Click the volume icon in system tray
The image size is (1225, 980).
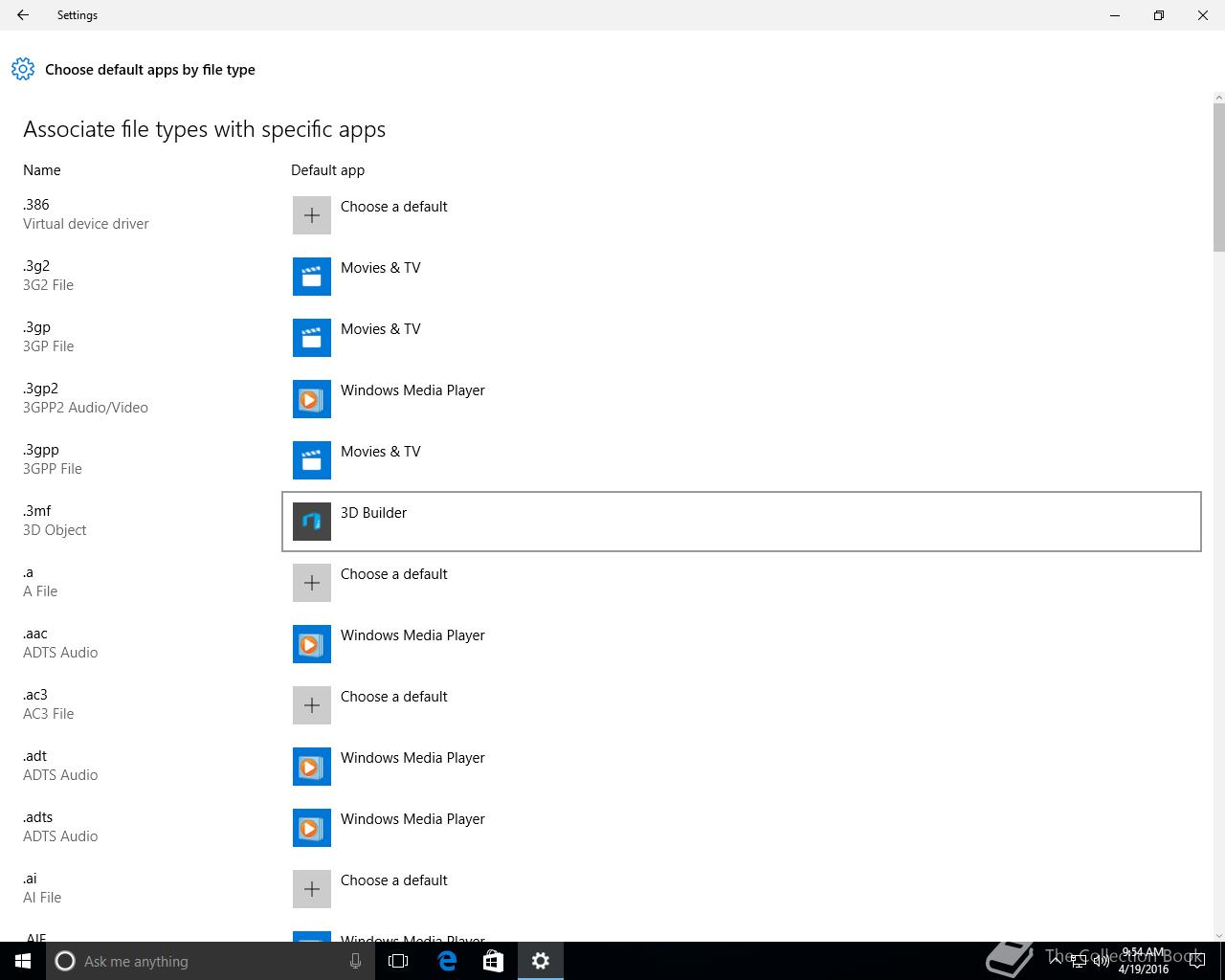point(1102,961)
